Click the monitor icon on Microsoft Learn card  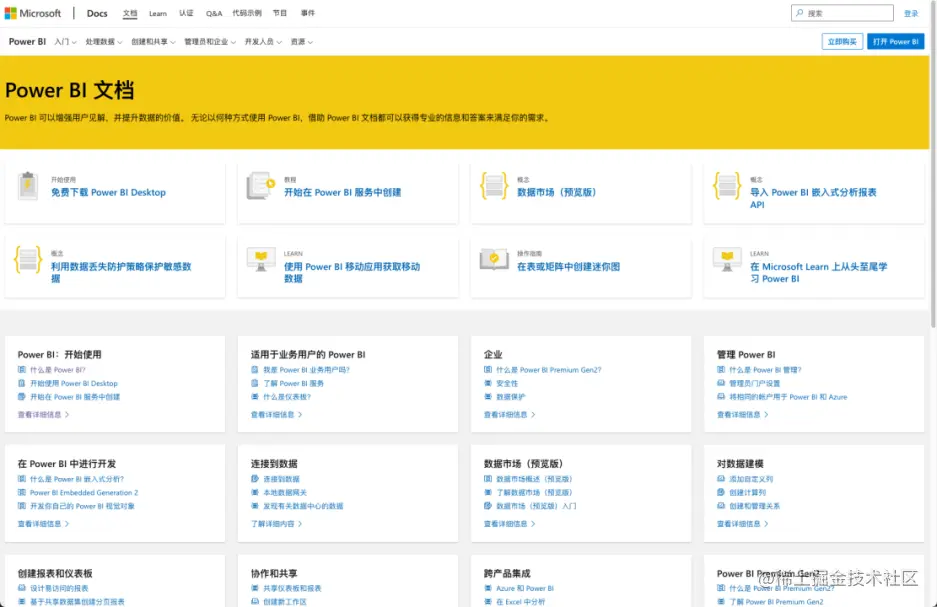[727, 260]
